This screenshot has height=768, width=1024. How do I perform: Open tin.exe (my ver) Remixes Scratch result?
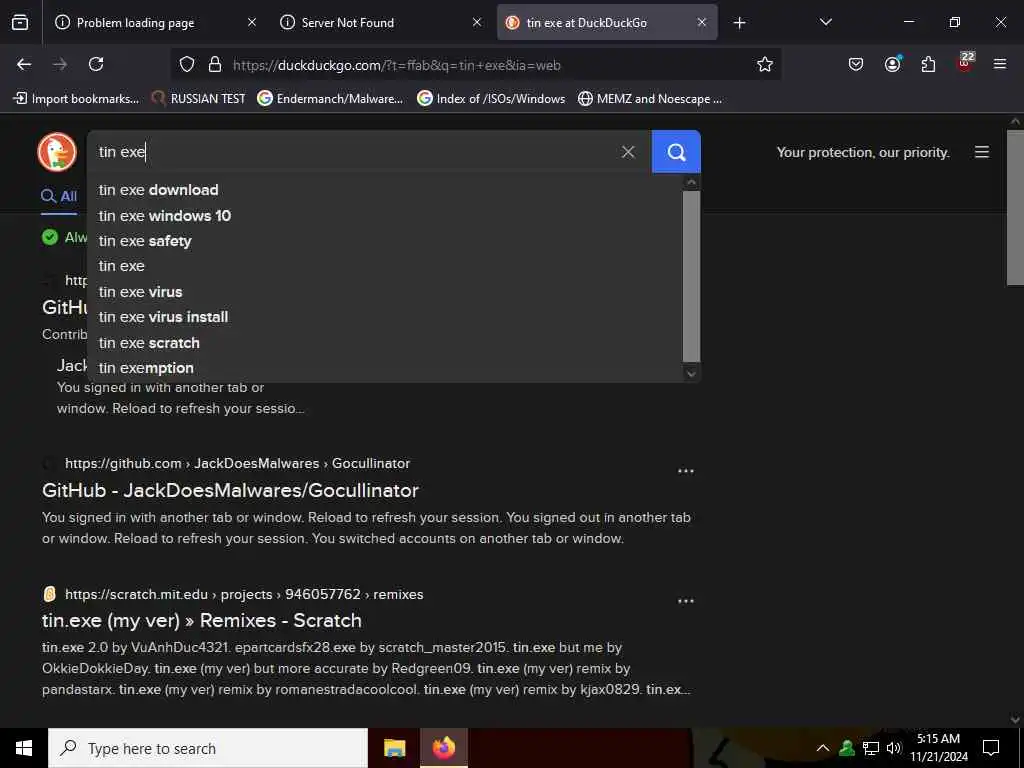click(x=202, y=620)
